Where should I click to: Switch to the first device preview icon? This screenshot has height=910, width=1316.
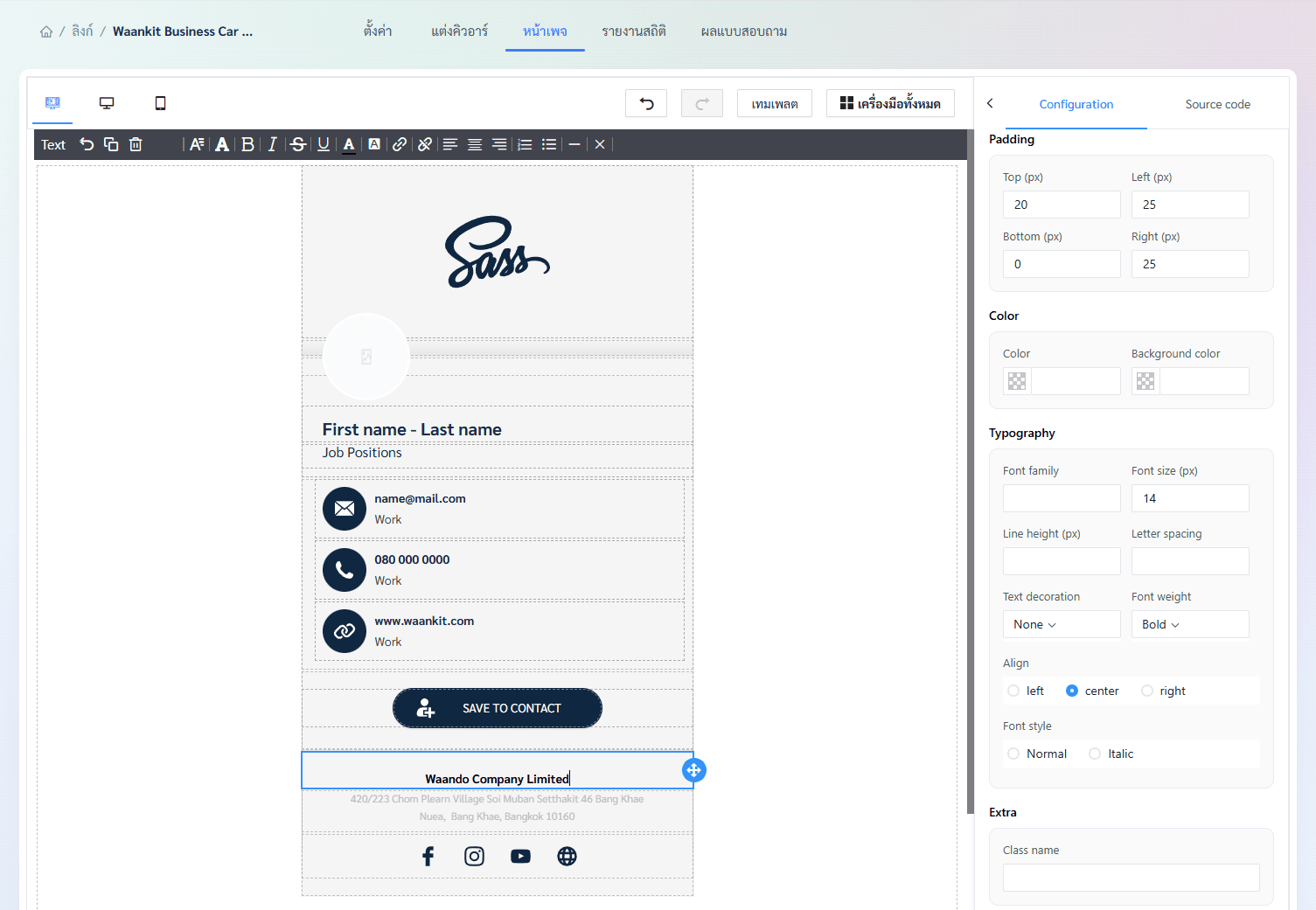[52, 103]
